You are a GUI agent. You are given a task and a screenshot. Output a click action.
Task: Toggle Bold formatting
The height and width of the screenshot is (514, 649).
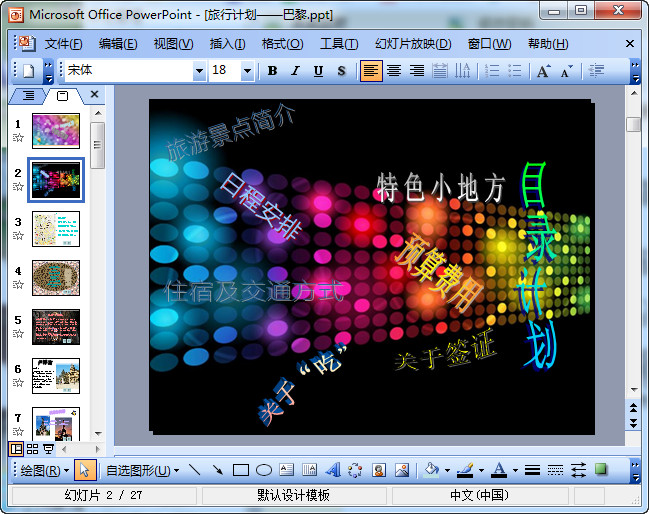coord(272,71)
